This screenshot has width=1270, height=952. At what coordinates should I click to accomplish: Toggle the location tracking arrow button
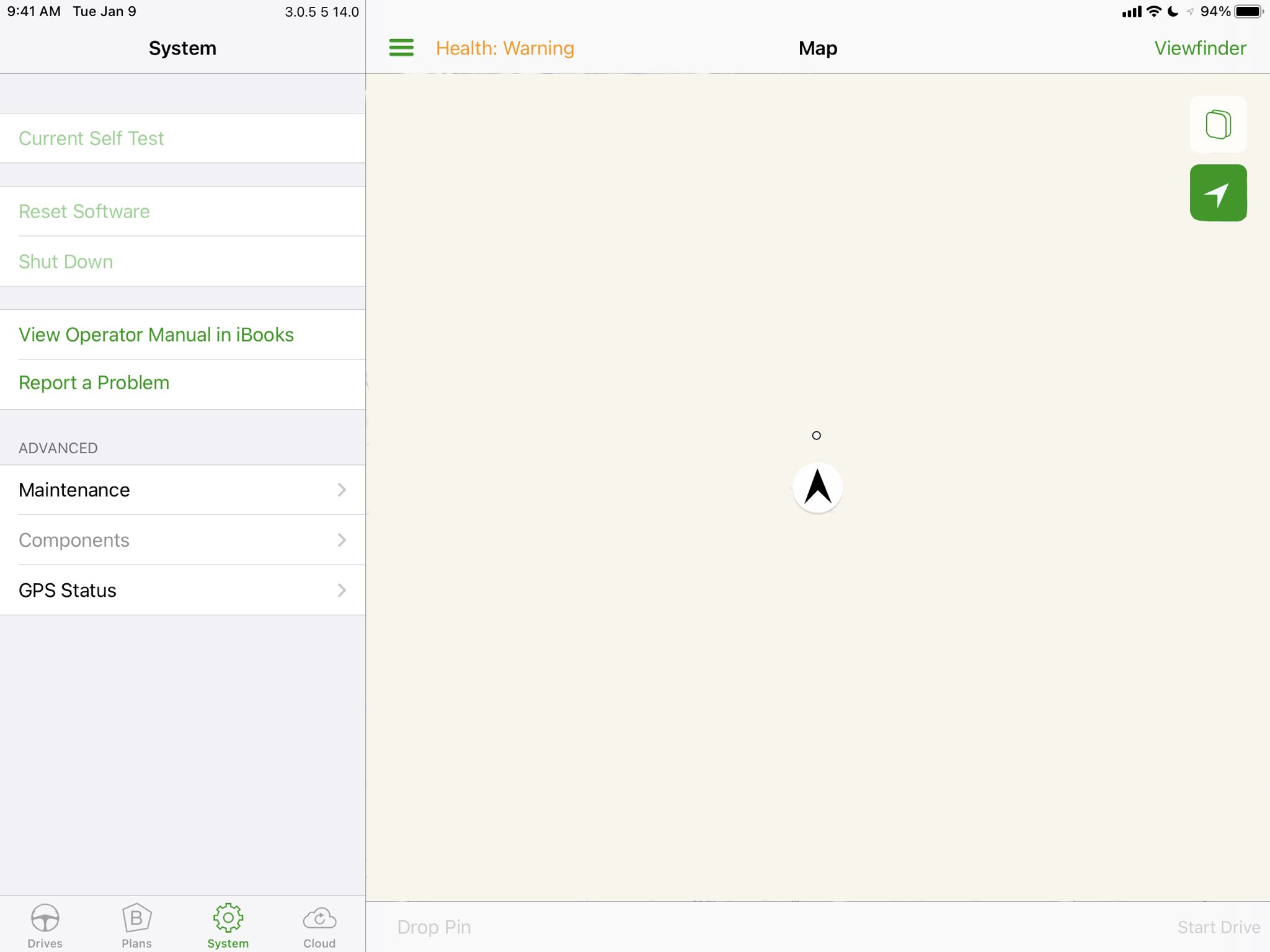1218,193
